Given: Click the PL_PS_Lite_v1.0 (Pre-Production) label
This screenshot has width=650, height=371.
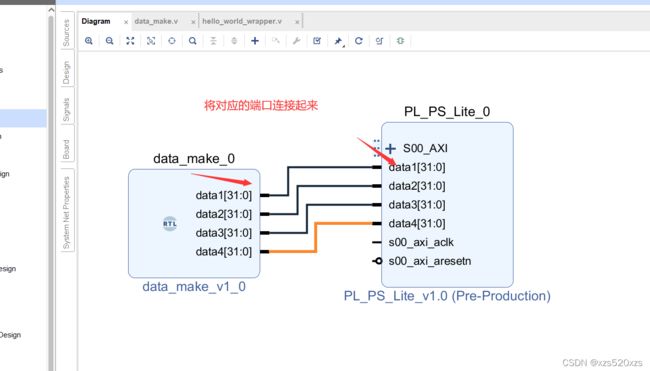Looking at the screenshot, I should click(x=447, y=296).
